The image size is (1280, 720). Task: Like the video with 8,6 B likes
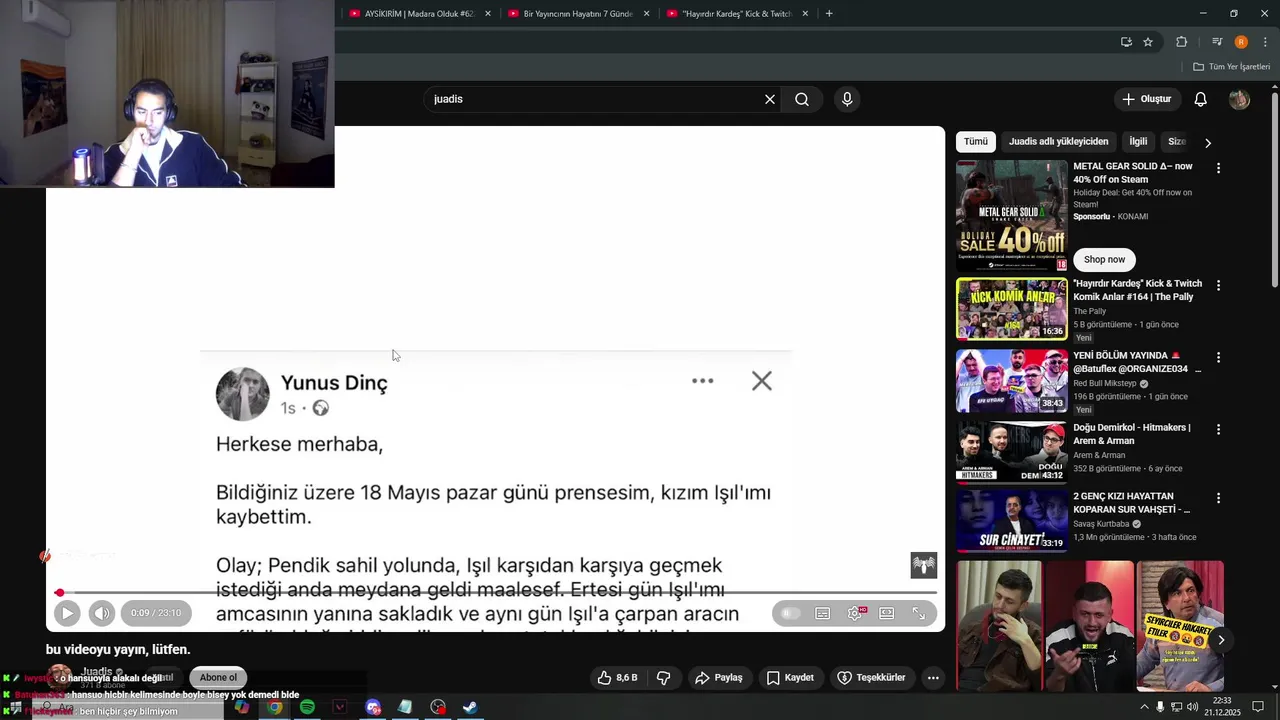point(617,678)
